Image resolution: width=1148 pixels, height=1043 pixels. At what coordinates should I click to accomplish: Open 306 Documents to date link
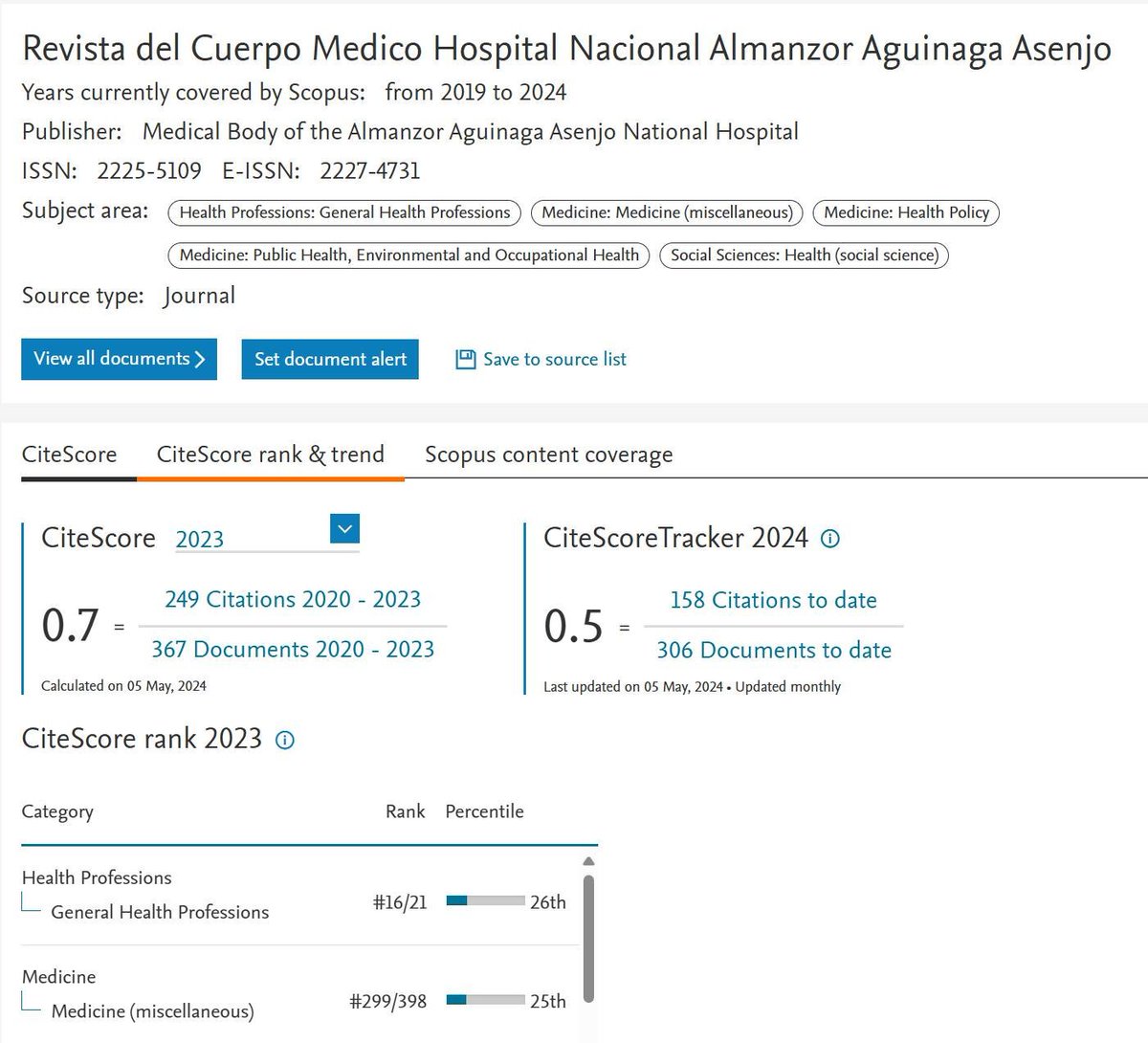(773, 651)
